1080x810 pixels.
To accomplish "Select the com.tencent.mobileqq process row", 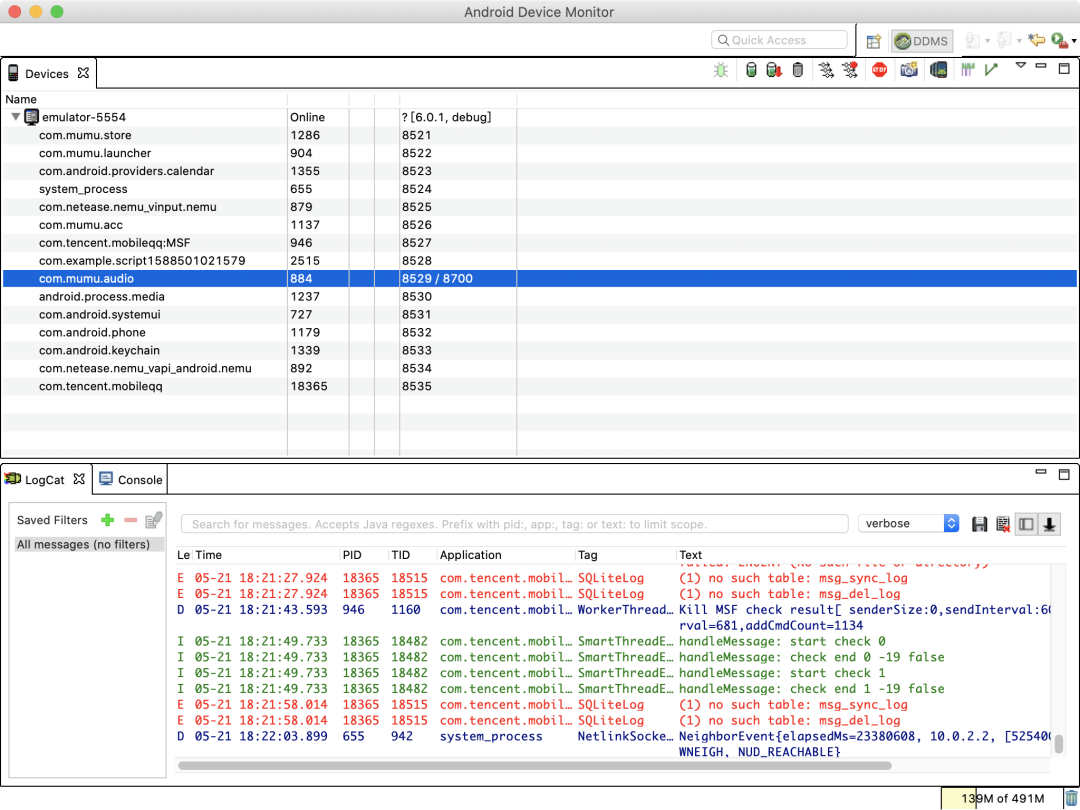I will [539, 386].
